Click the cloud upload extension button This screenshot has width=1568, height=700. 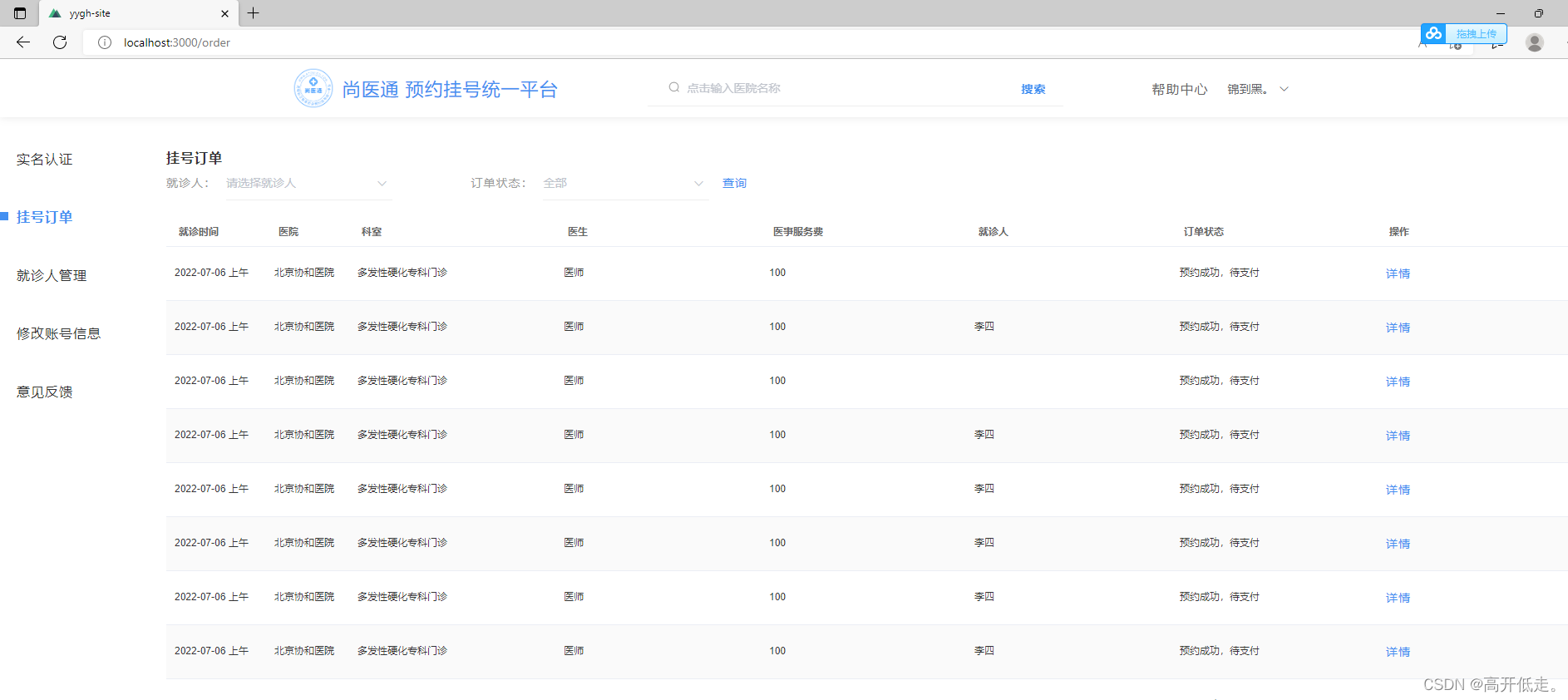pyautogui.click(x=1464, y=33)
